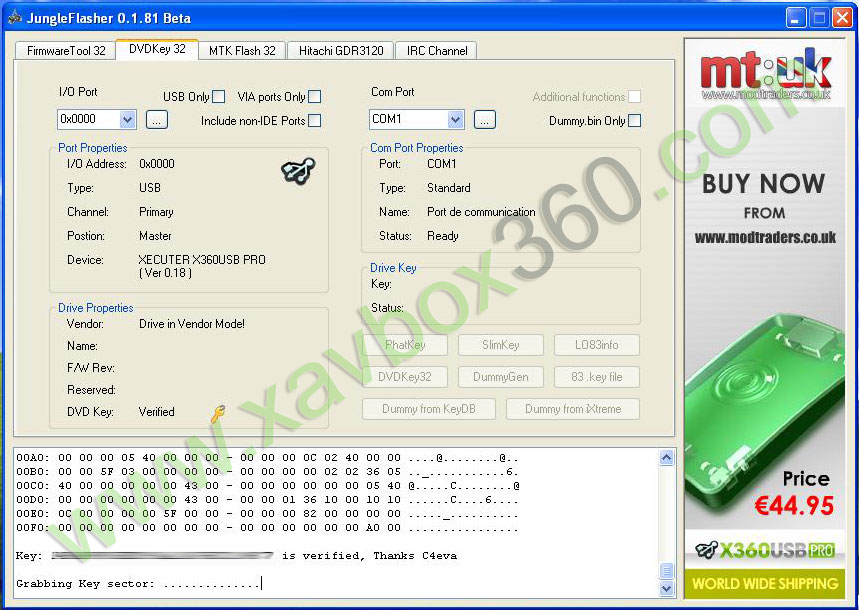Image resolution: width=859 pixels, height=610 pixels.
Task: Enable the Dummy.bin Only checkbox
Action: coord(634,121)
